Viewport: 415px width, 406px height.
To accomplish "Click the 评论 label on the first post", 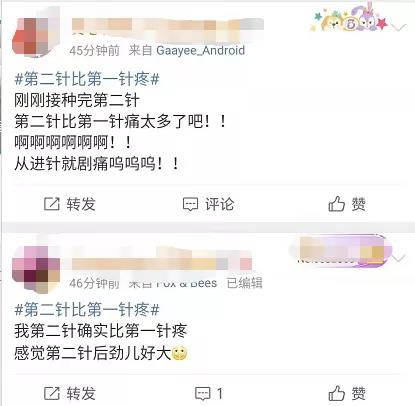I will tap(220, 204).
